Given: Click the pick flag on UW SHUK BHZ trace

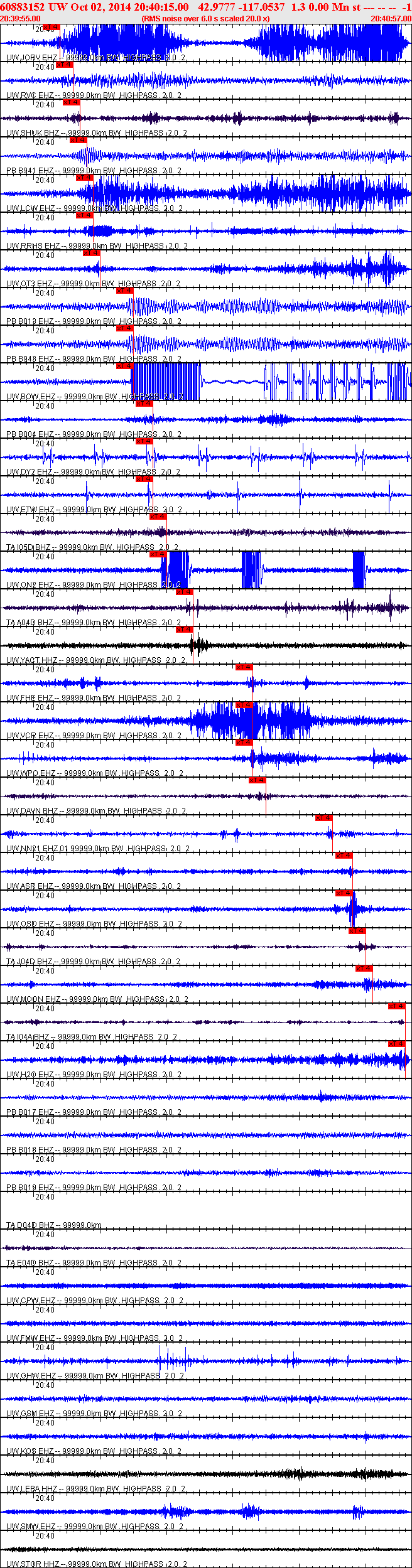Looking at the screenshot, I should pos(72,102).
